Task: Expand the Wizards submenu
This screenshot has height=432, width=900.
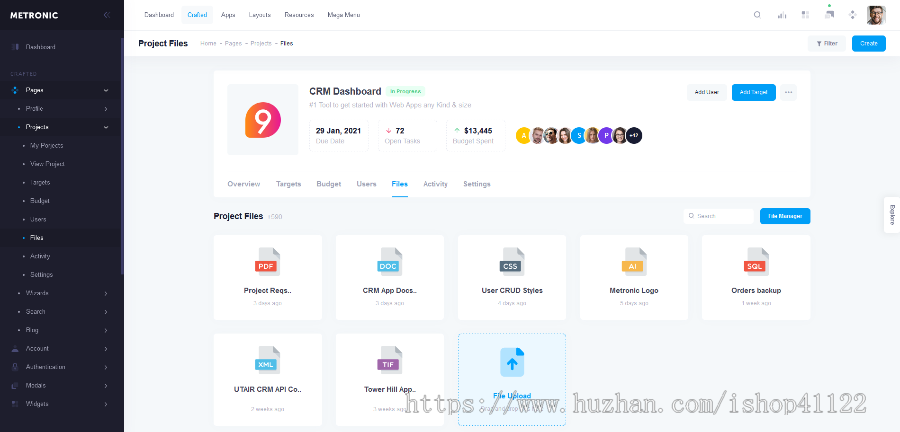Action: pyautogui.click(x=106, y=293)
